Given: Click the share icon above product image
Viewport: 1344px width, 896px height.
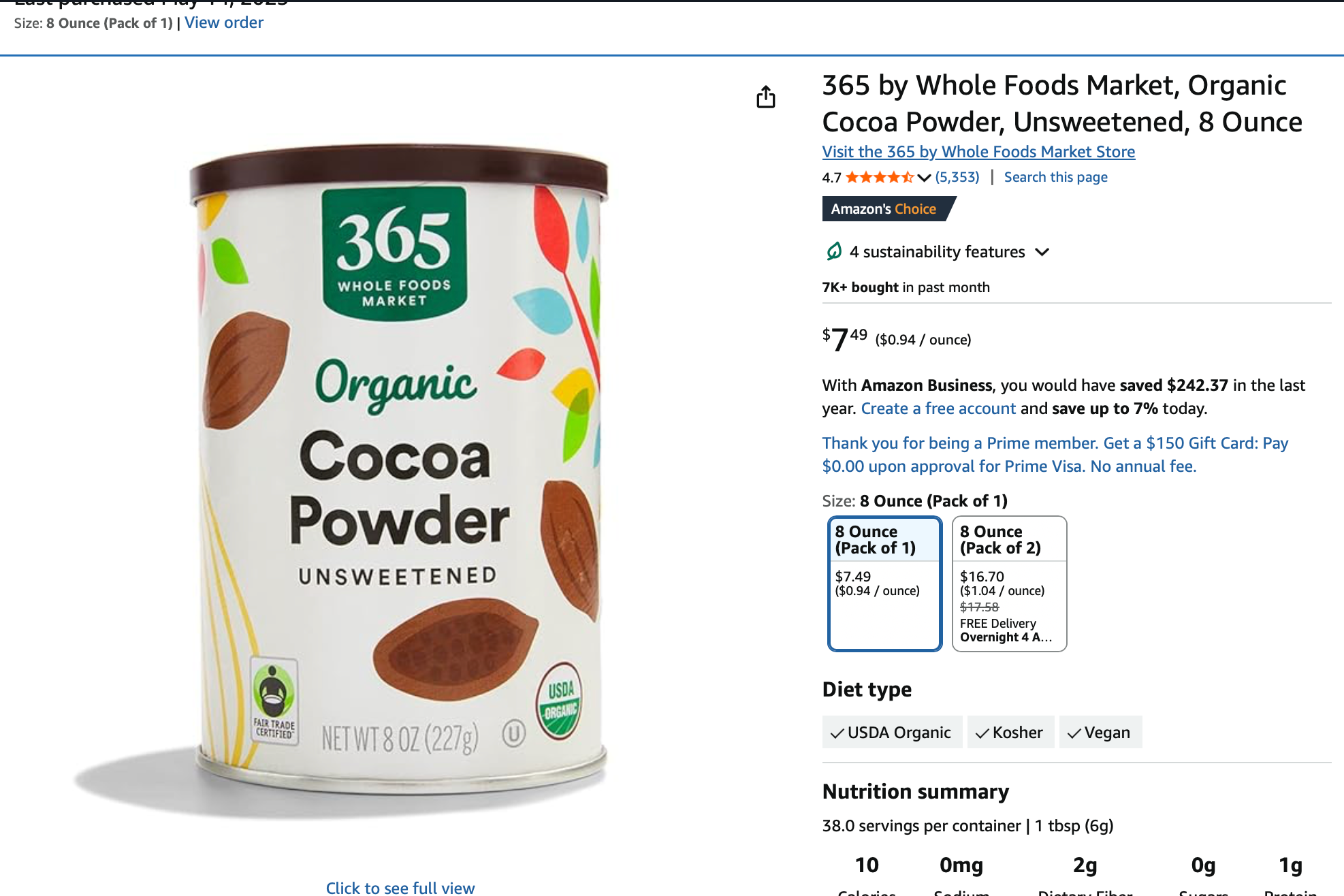Looking at the screenshot, I should pos(766,97).
